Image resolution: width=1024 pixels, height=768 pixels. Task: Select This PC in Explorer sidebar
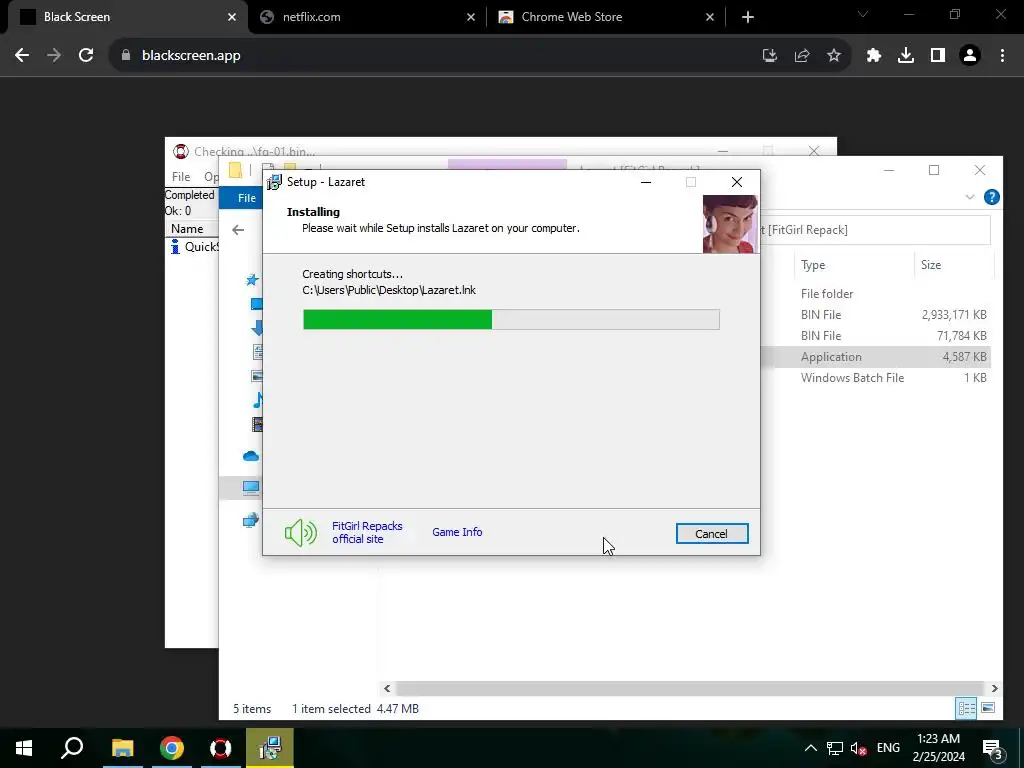[251, 487]
